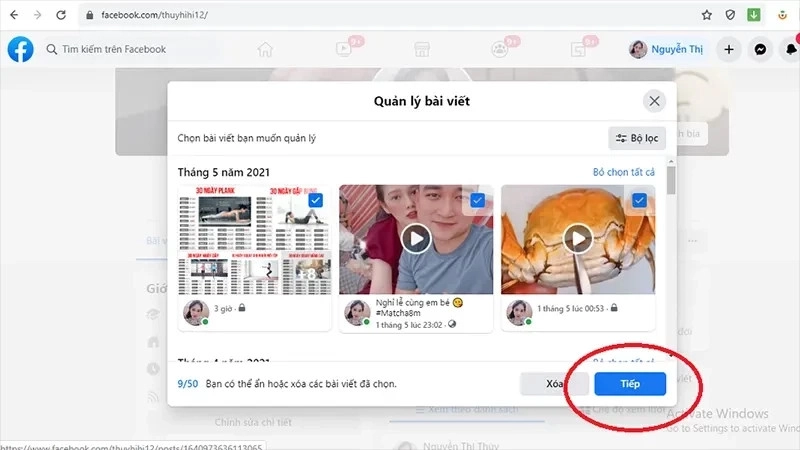Screen dimensions: 800x450
Task: Click the Facebook logo
Action: 20,49
